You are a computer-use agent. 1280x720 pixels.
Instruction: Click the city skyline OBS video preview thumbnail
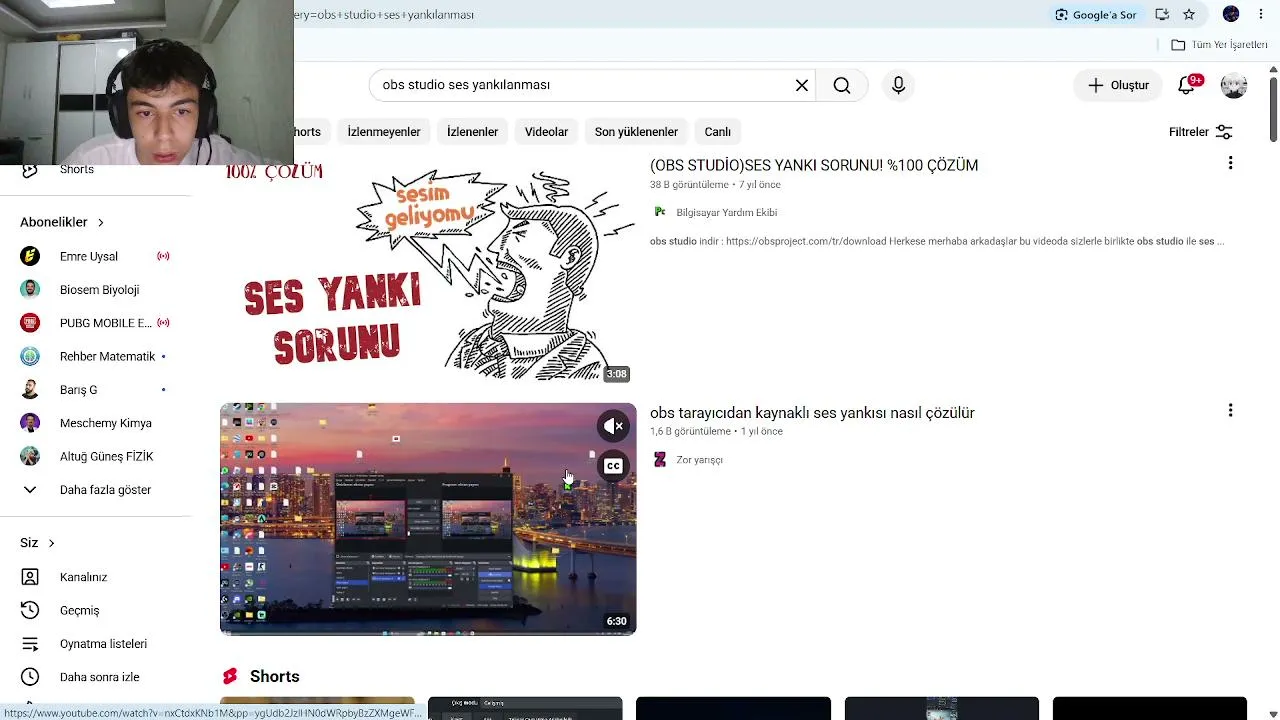point(428,518)
